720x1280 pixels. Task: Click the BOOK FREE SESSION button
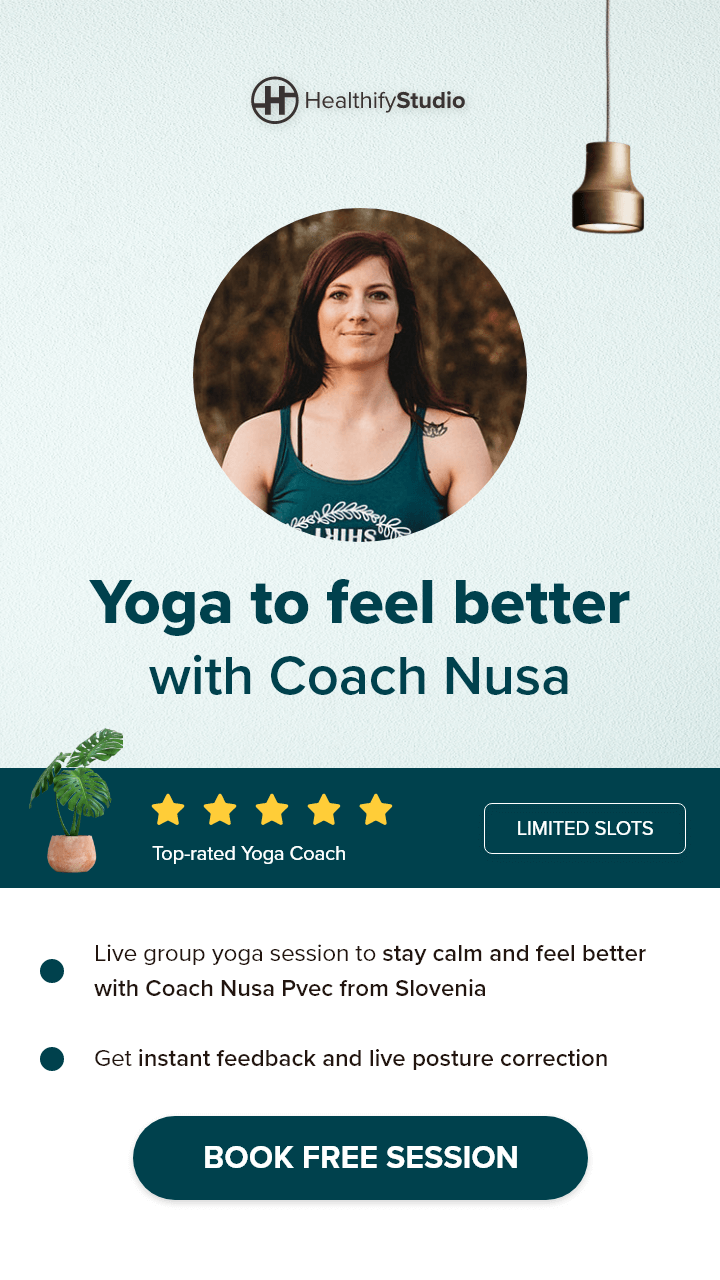pyautogui.click(x=360, y=1158)
